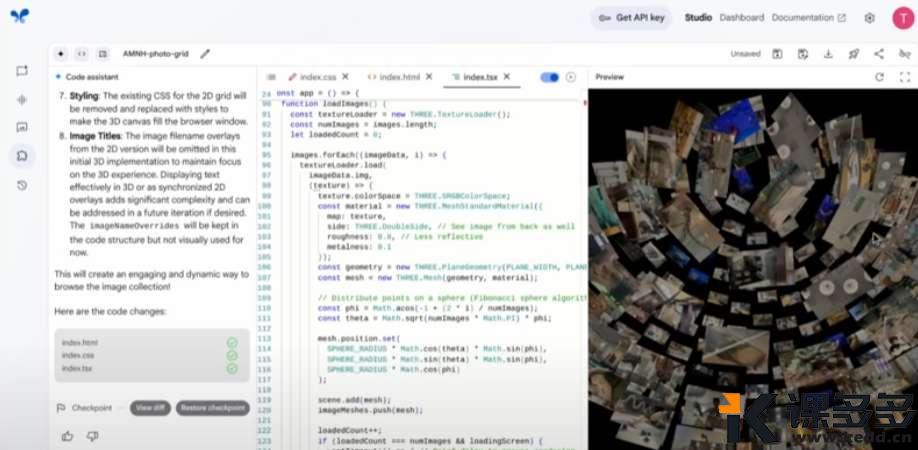Close the index.css tab
This screenshot has height=450, width=918.
click(x=345, y=77)
